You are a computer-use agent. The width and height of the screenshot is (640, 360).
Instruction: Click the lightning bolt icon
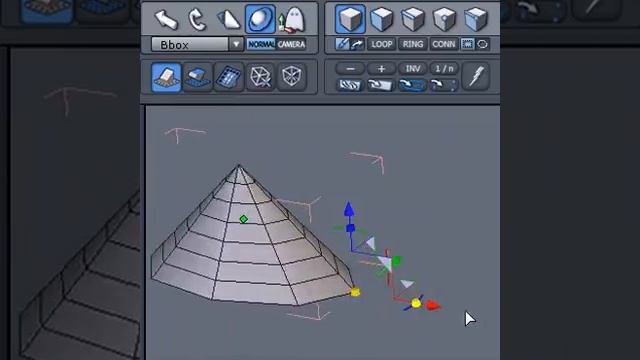coord(476,76)
